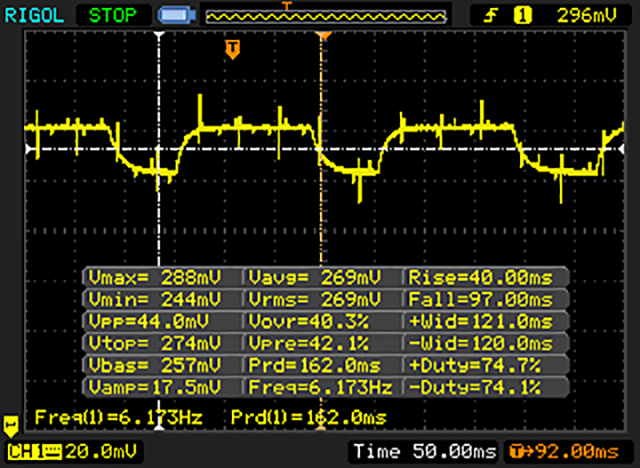This screenshot has height=468, width=640.
Task: Click the Vmax= 288mV measurement
Action: click(155, 278)
